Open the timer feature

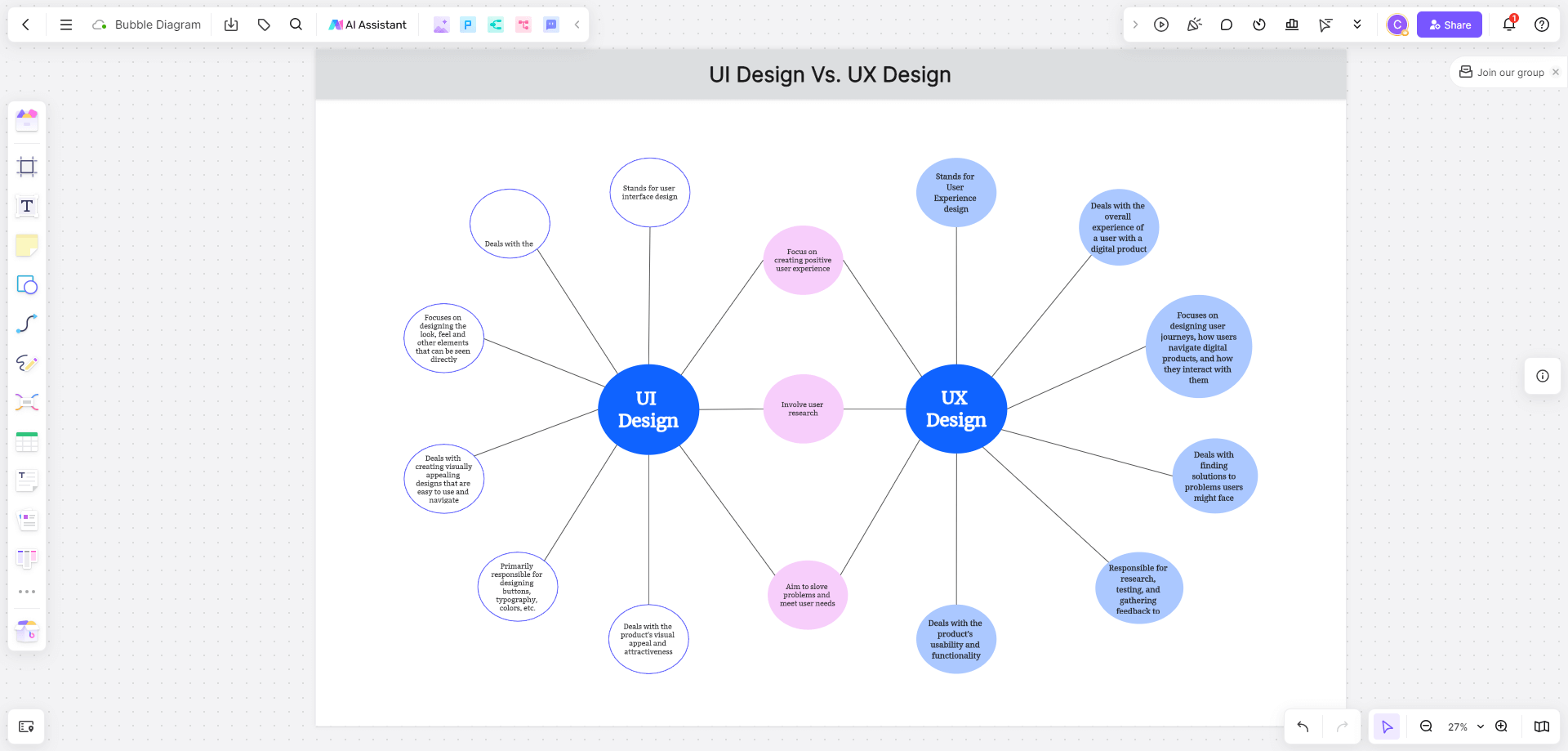click(x=1258, y=25)
